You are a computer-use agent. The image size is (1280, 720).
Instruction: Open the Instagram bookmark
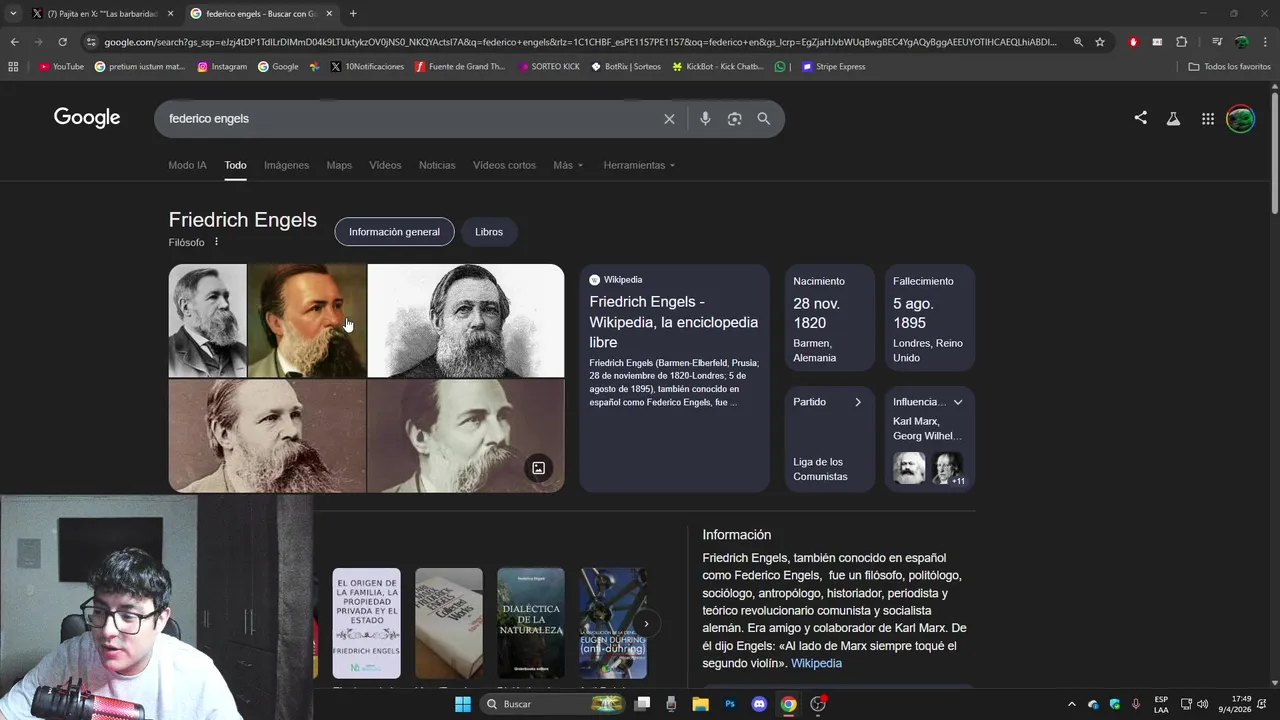[x=222, y=67]
